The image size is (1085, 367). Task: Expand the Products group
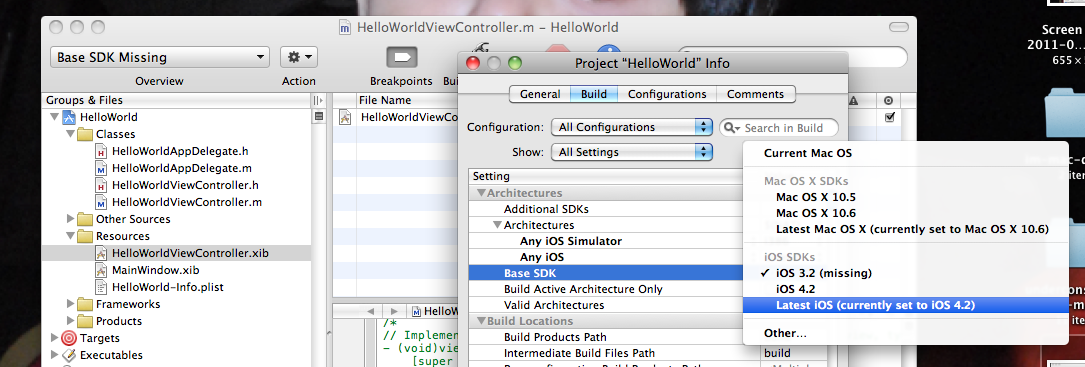70,321
